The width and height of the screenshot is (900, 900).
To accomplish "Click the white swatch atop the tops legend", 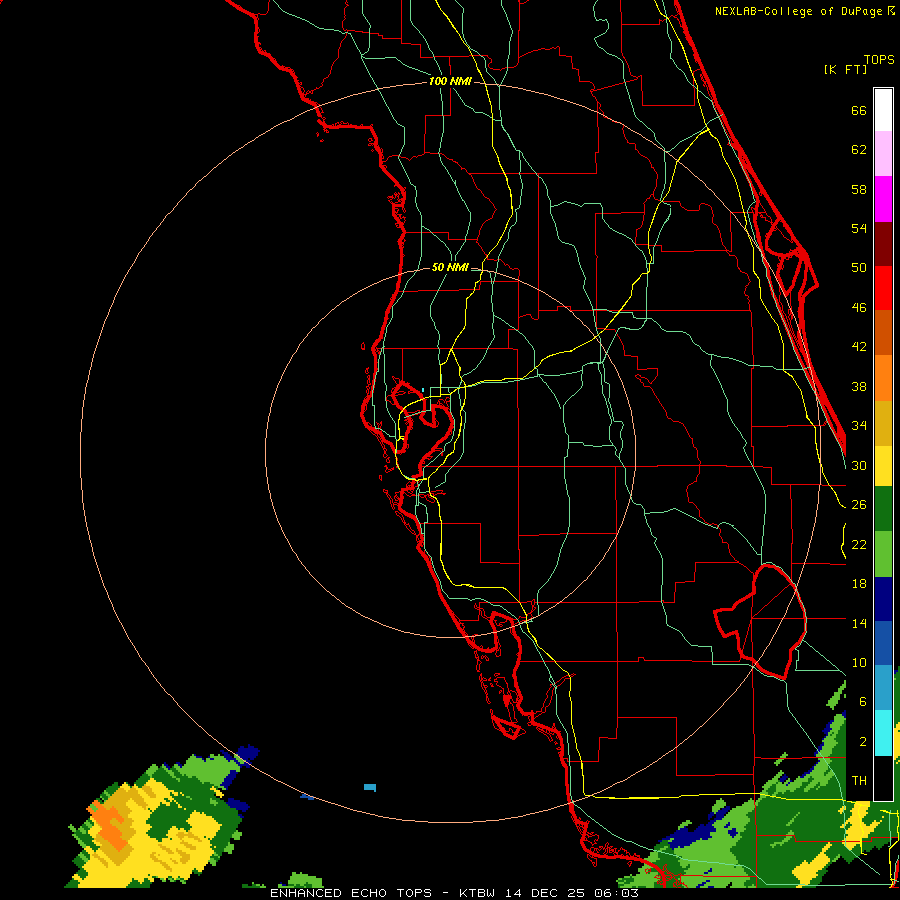I will [x=883, y=110].
